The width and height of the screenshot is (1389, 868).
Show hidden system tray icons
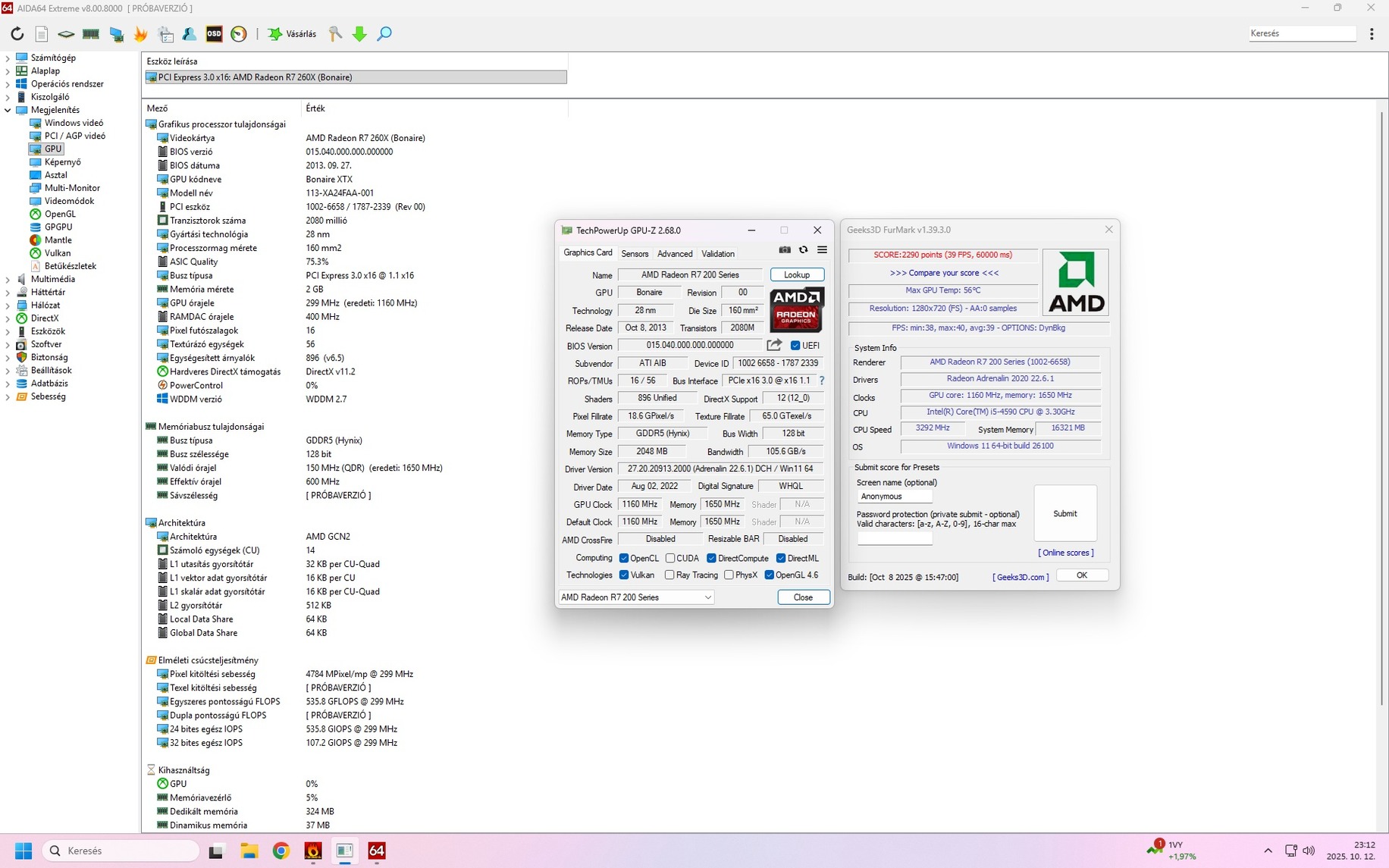click(x=1268, y=851)
